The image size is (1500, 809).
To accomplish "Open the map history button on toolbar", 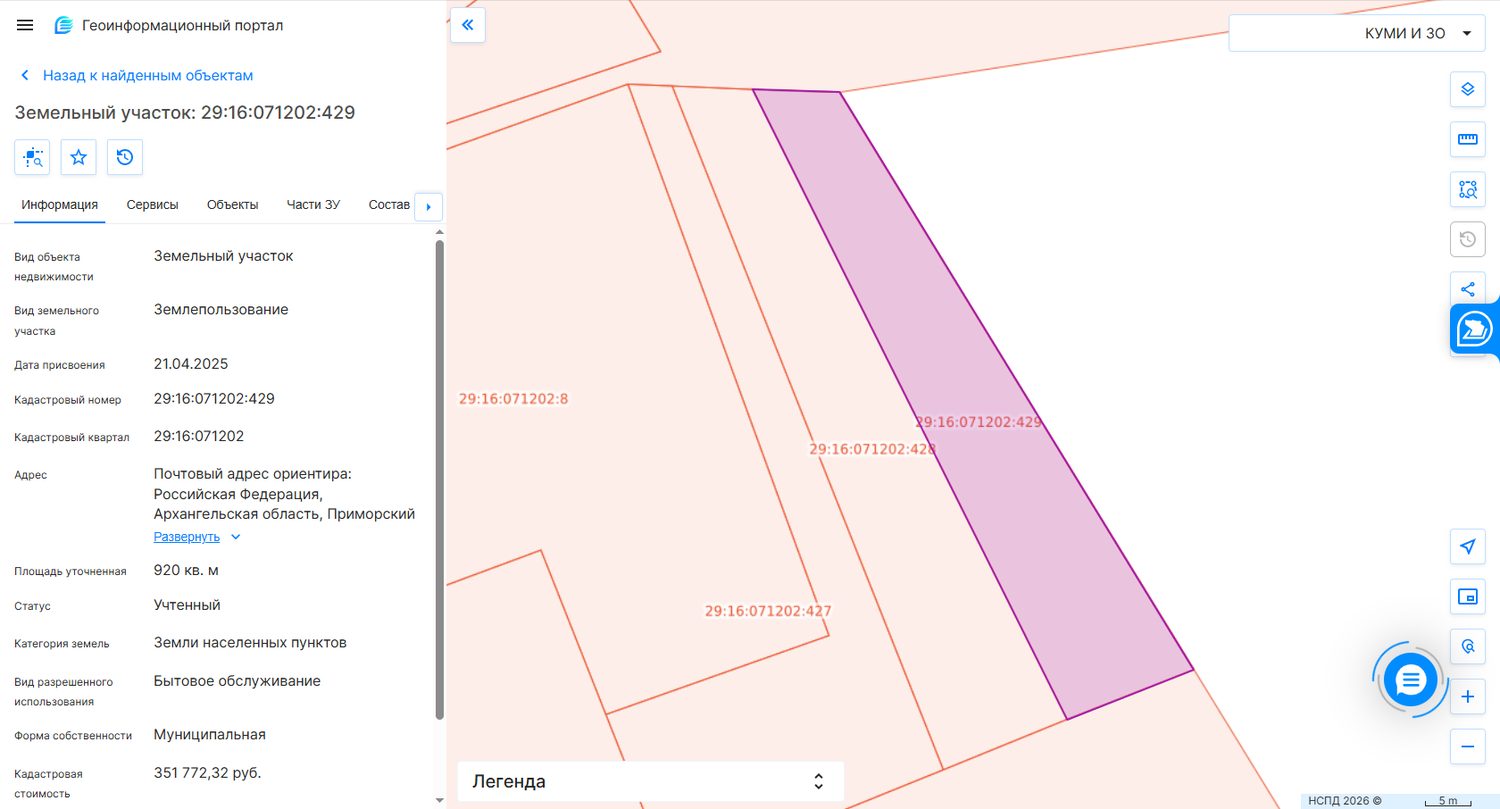I will (x=1468, y=239).
